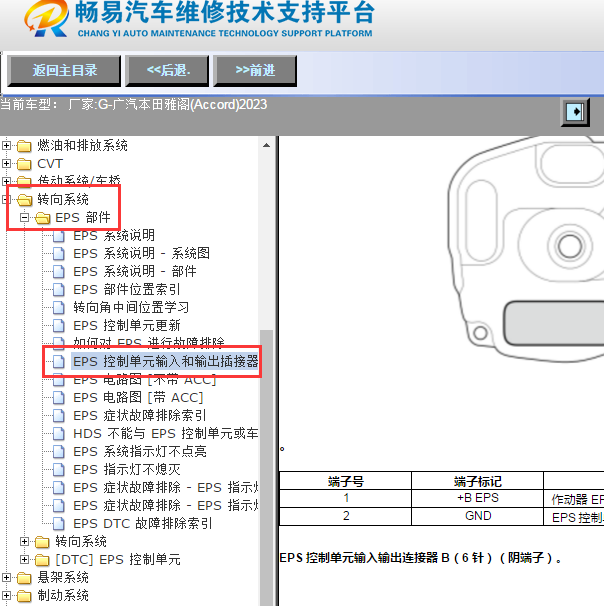The height and width of the screenshot is (606, 604).
Task: Collapse the EPS 部件 folder node
Action: (x=24, y=218)
